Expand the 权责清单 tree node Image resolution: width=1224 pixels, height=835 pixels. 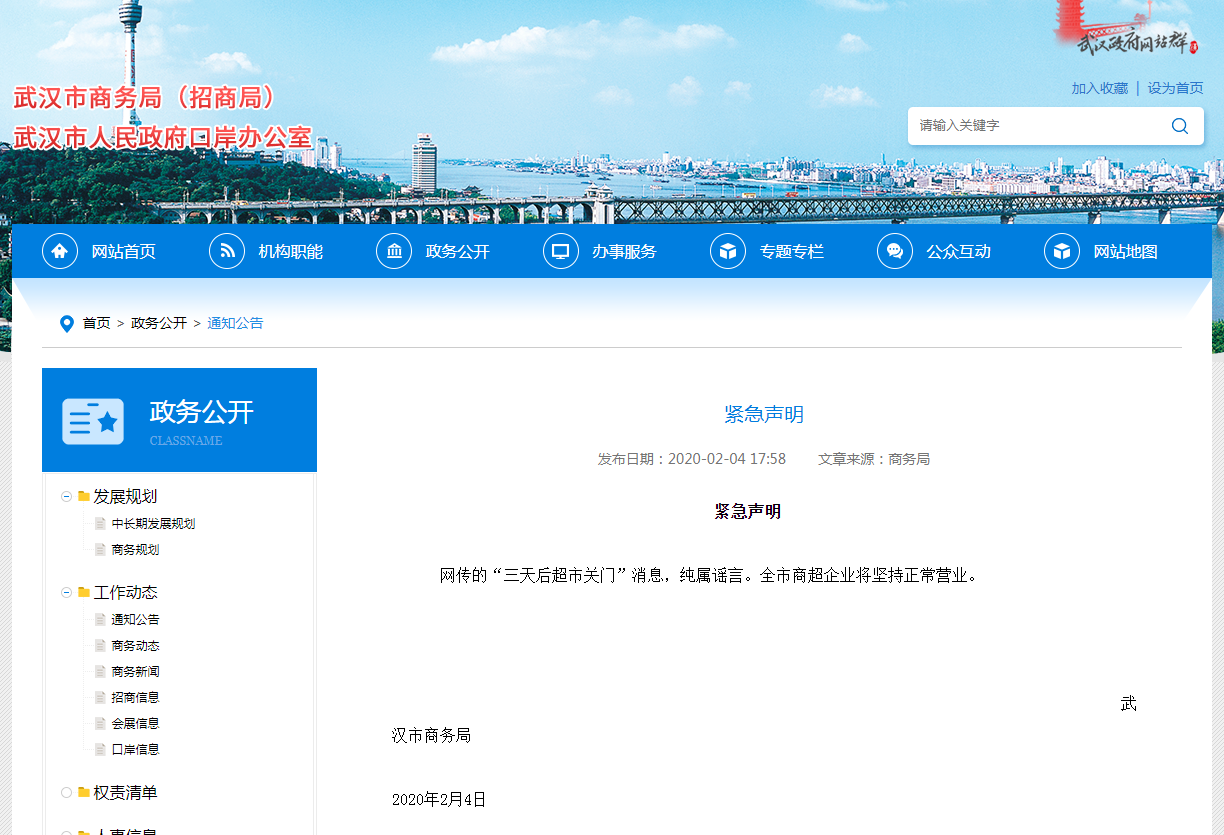coord(67,793)
